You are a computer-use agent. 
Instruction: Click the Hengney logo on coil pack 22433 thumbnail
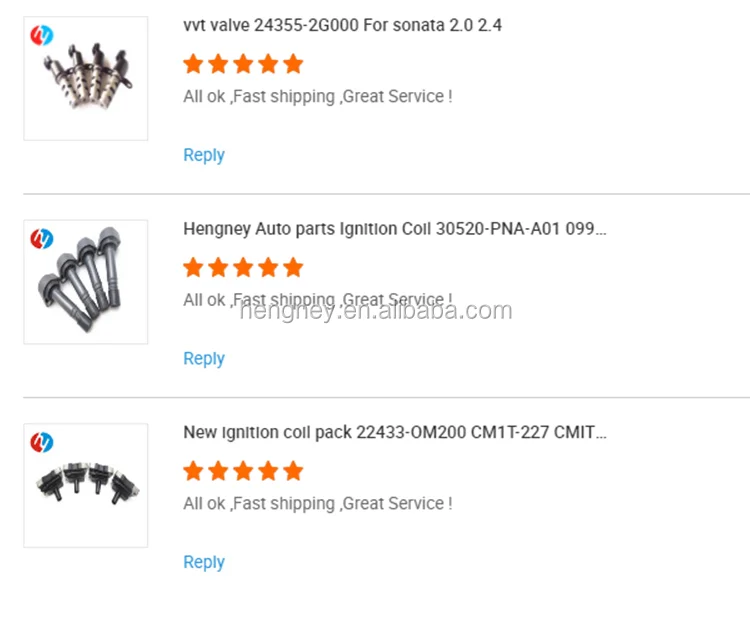tap(42, 442)
